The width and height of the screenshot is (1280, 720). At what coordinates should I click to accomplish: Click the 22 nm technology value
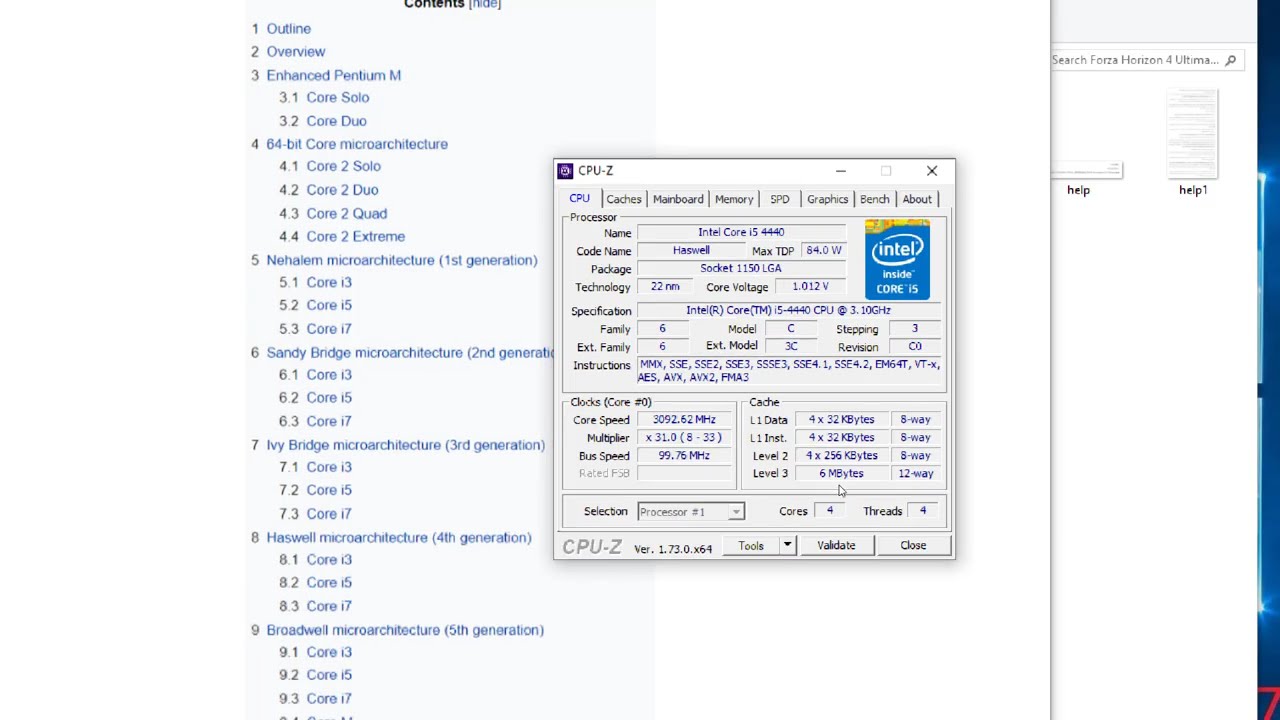pos(665,286)
